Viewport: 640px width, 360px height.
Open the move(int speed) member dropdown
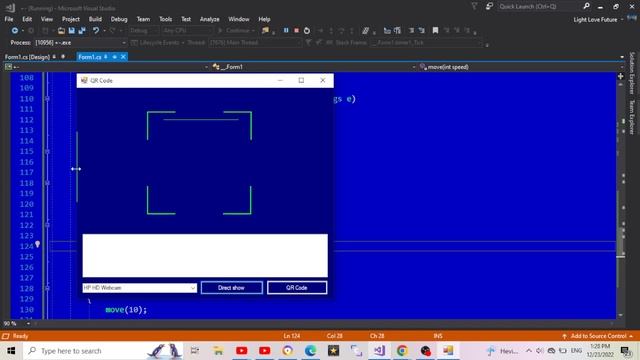click(622, 67)
